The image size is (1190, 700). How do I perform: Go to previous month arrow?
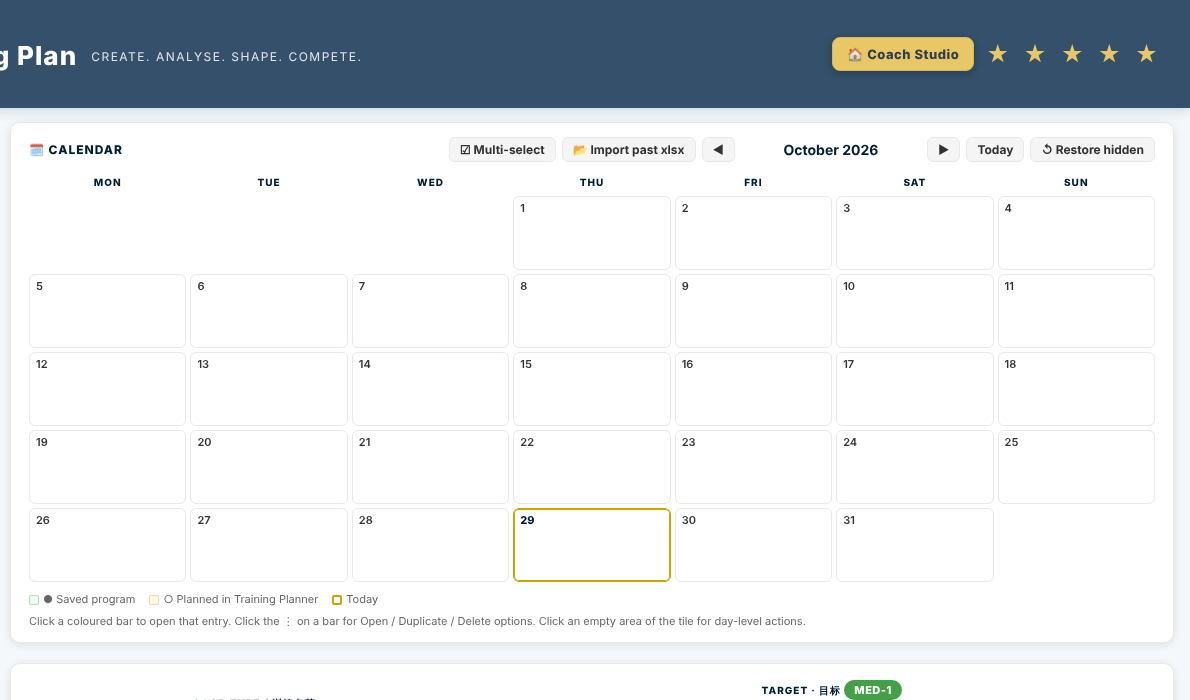click(718, 150)
